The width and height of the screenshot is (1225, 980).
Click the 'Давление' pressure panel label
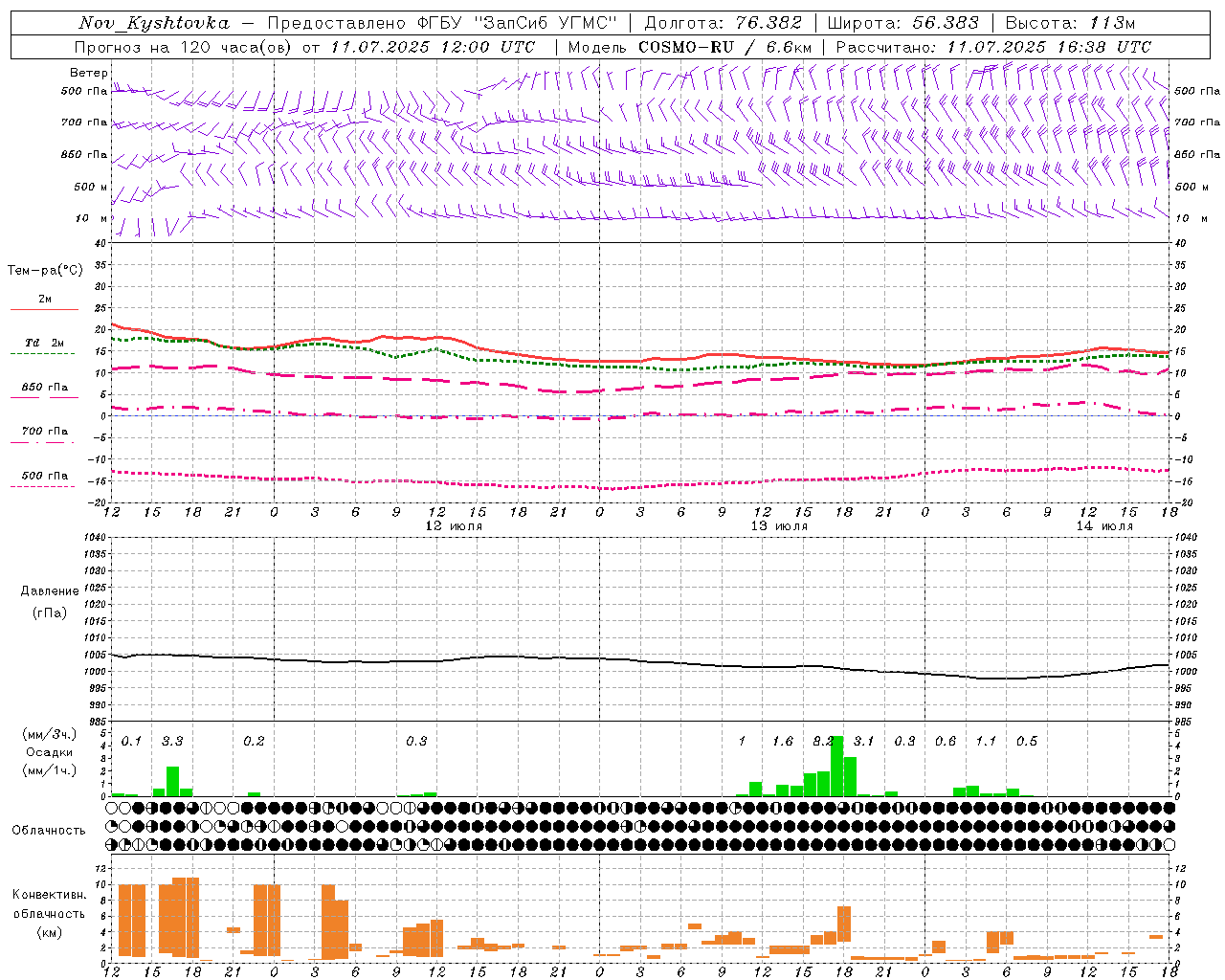pyautogui.click(x=50, y=591)
